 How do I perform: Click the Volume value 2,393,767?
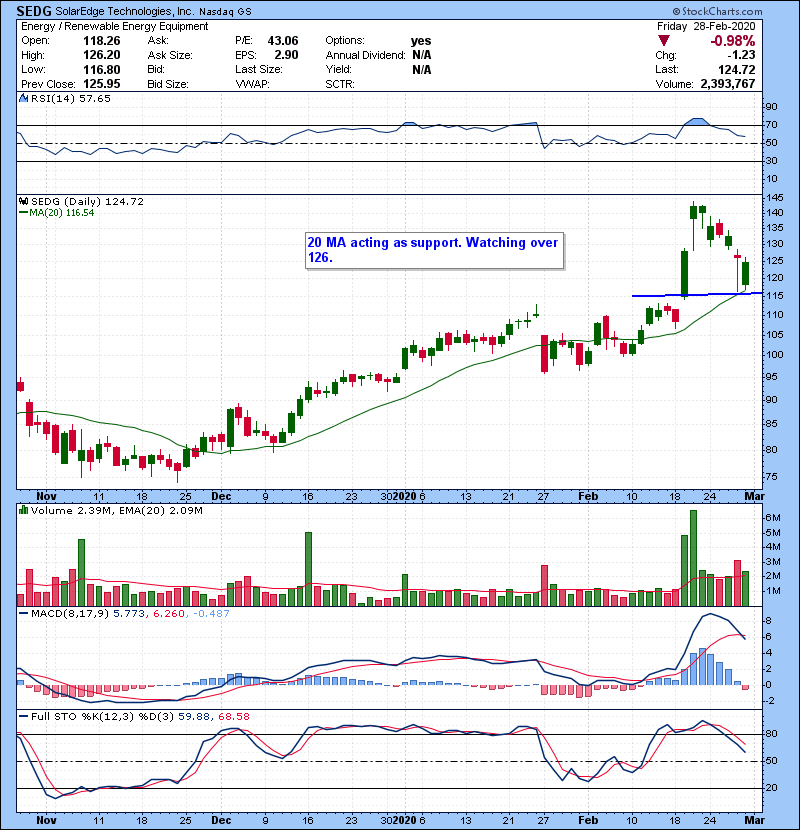tap(727, 84)
